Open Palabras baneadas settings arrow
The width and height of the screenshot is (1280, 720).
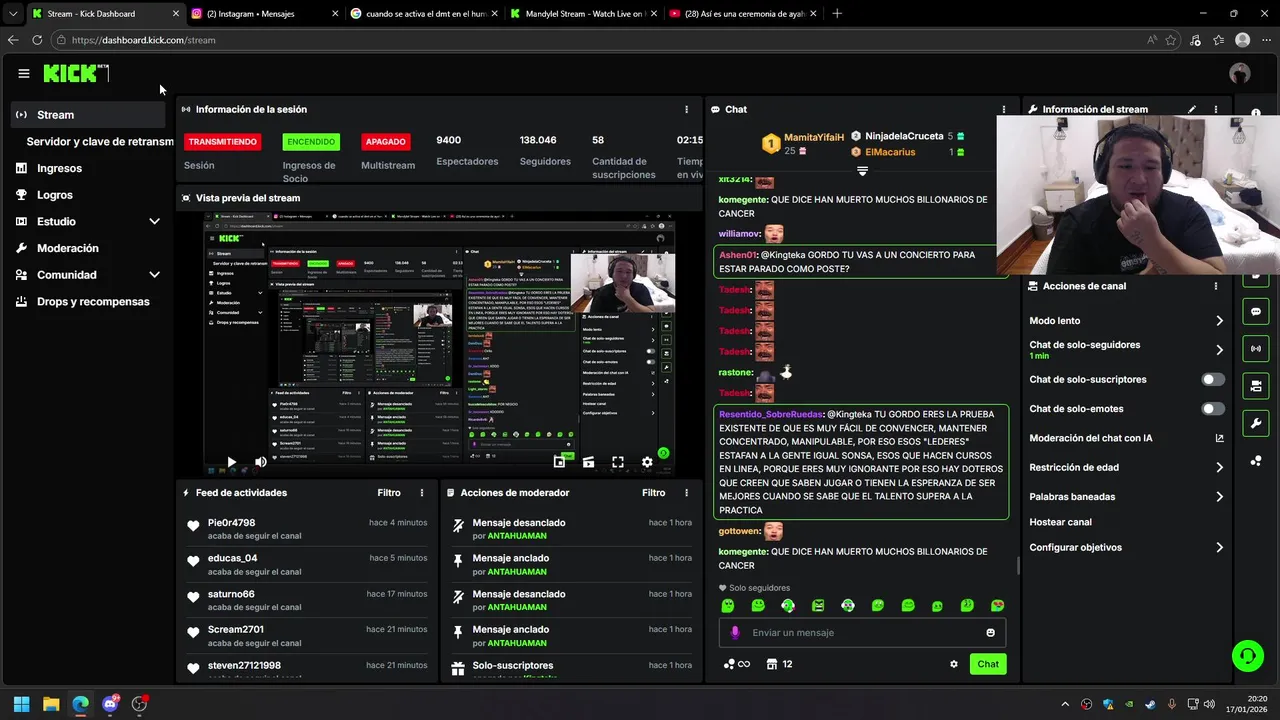point(1219,497)
